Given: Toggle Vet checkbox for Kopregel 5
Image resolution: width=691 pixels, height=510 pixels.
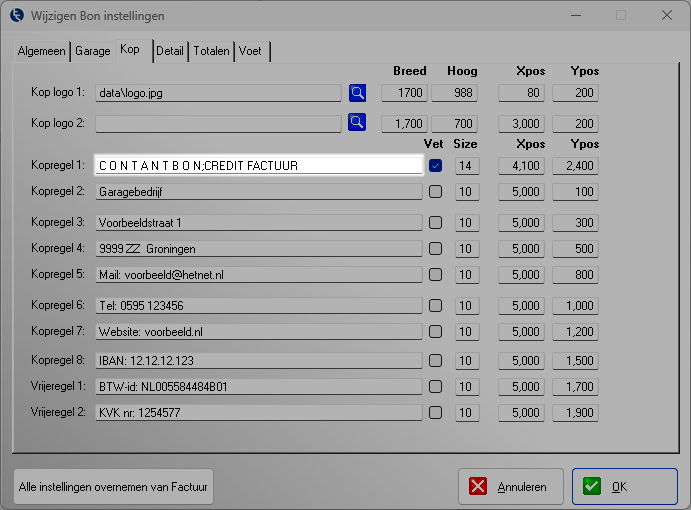Looking at the screenshot, I should [x=435, y=274].
